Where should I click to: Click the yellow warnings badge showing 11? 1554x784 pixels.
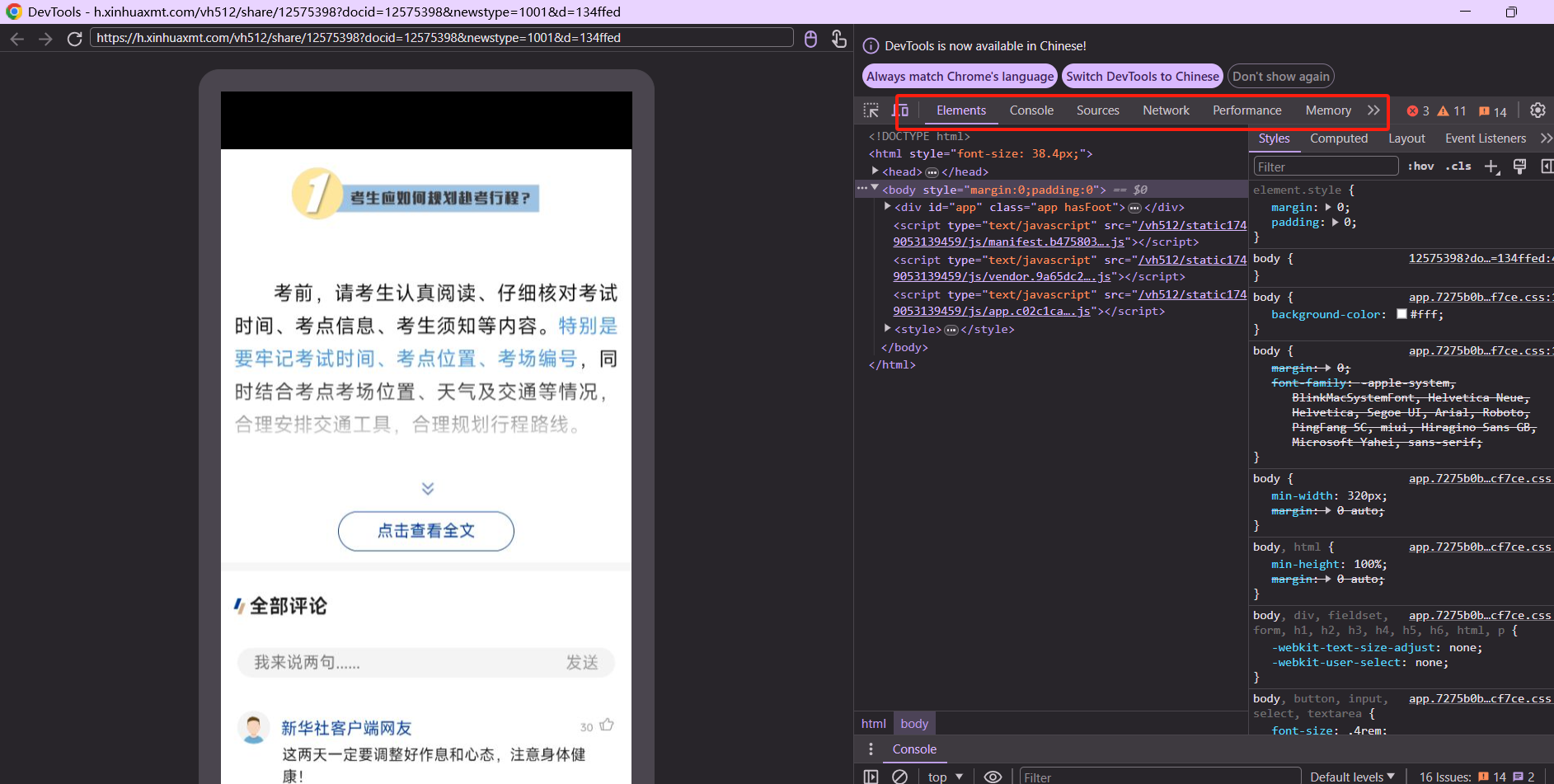click(1451, 110)
